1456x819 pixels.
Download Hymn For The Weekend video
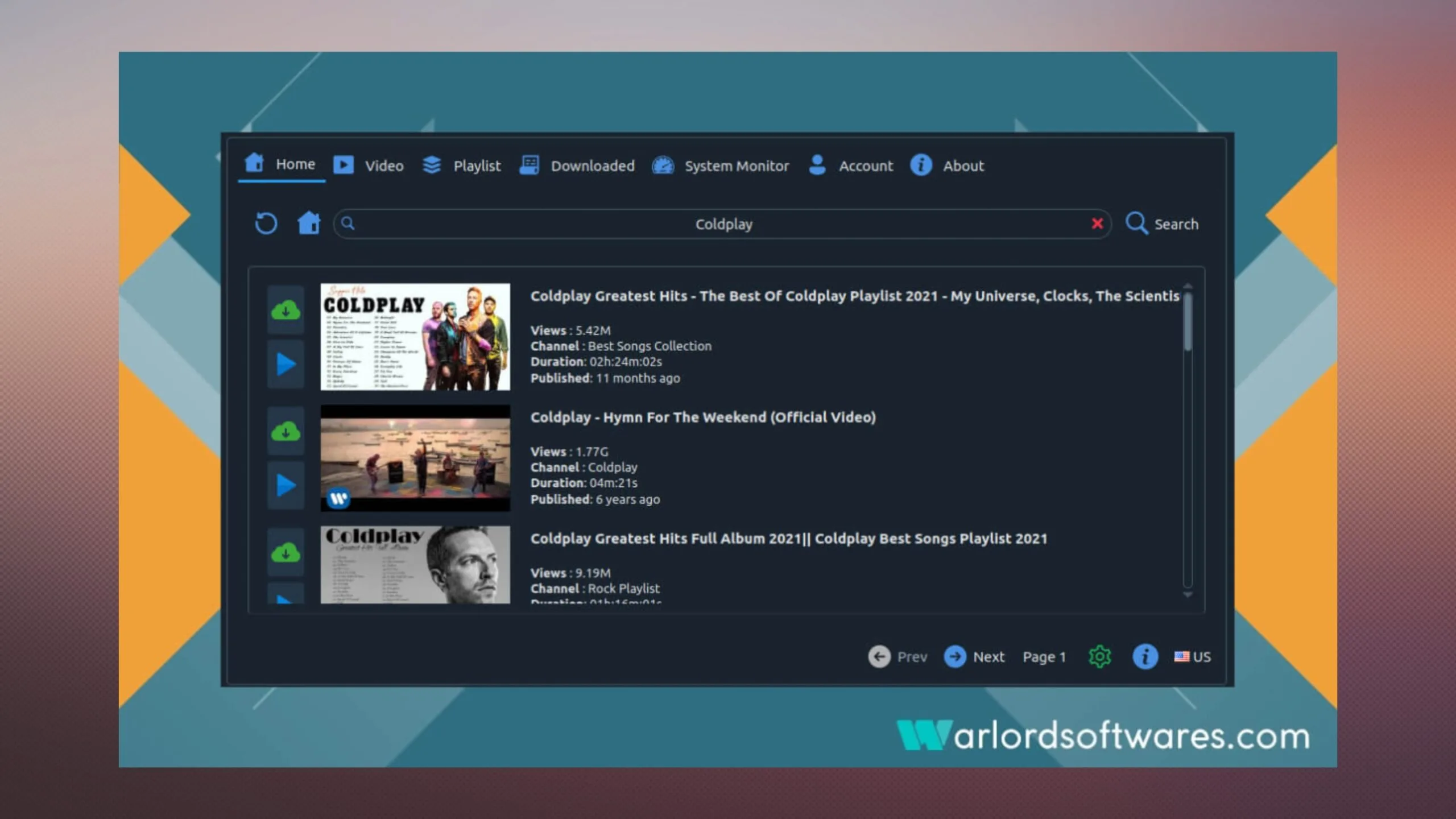(286, 432)
